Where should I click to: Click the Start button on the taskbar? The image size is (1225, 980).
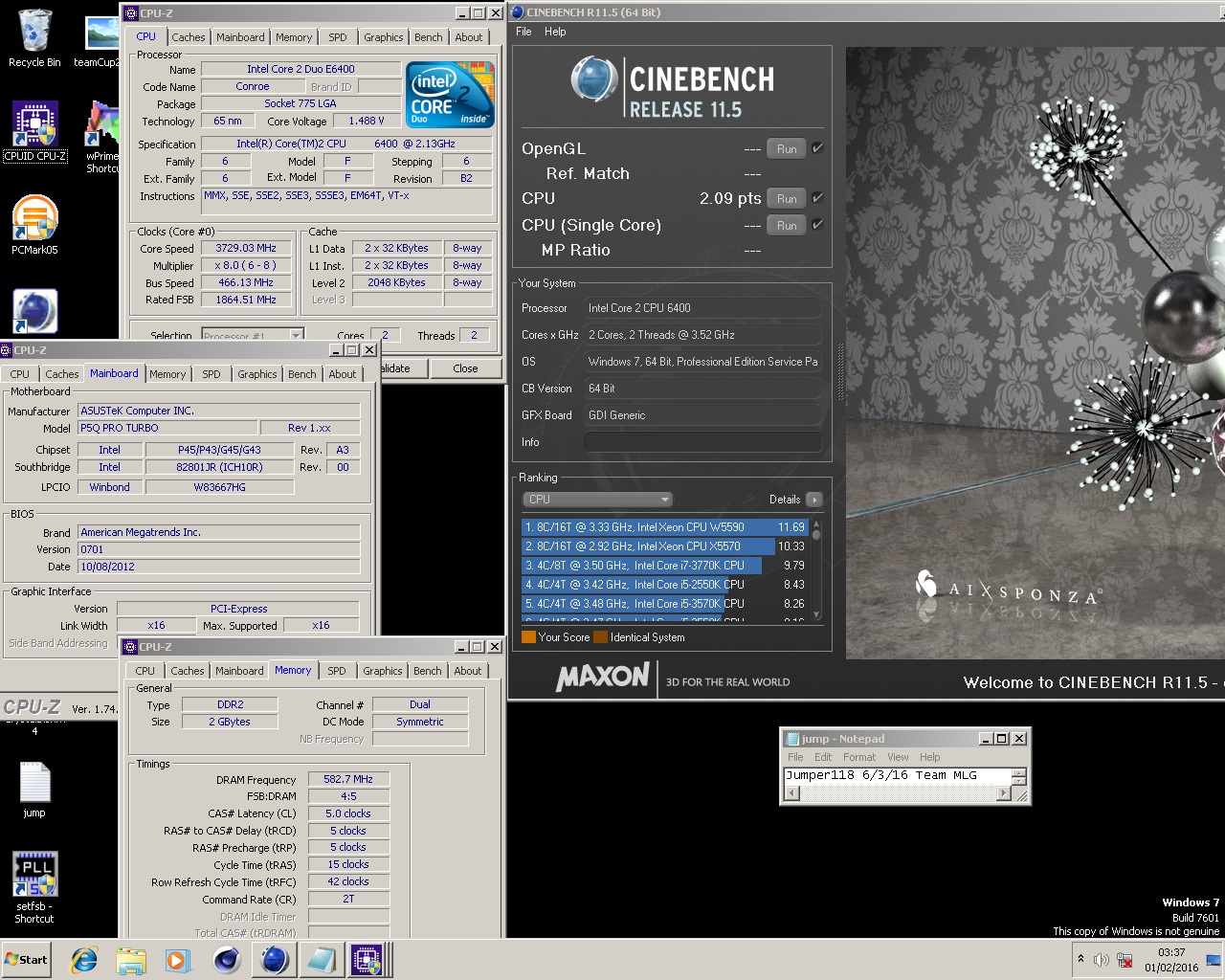click(x=26, y=960)
